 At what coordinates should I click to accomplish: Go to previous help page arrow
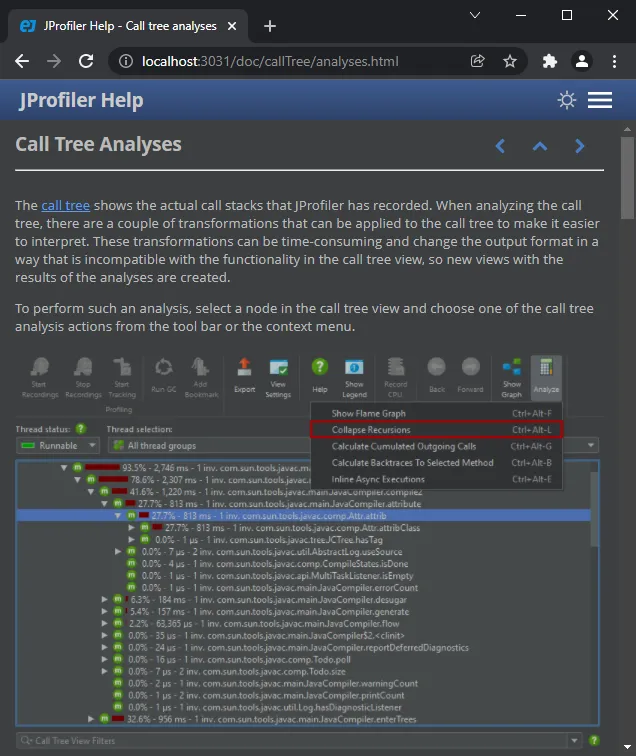pos(500,146)
